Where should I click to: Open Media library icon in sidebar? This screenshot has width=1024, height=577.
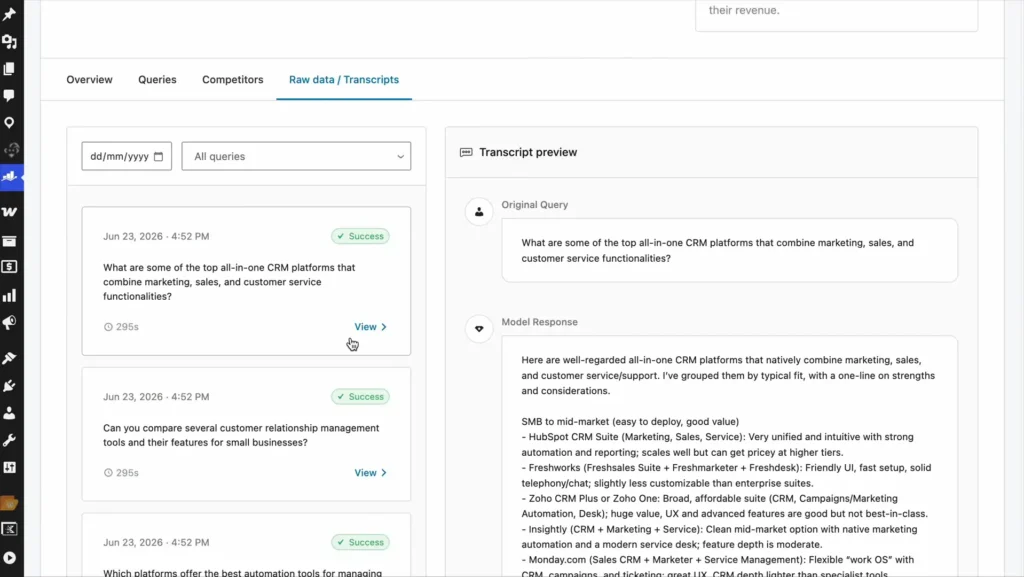9,42
